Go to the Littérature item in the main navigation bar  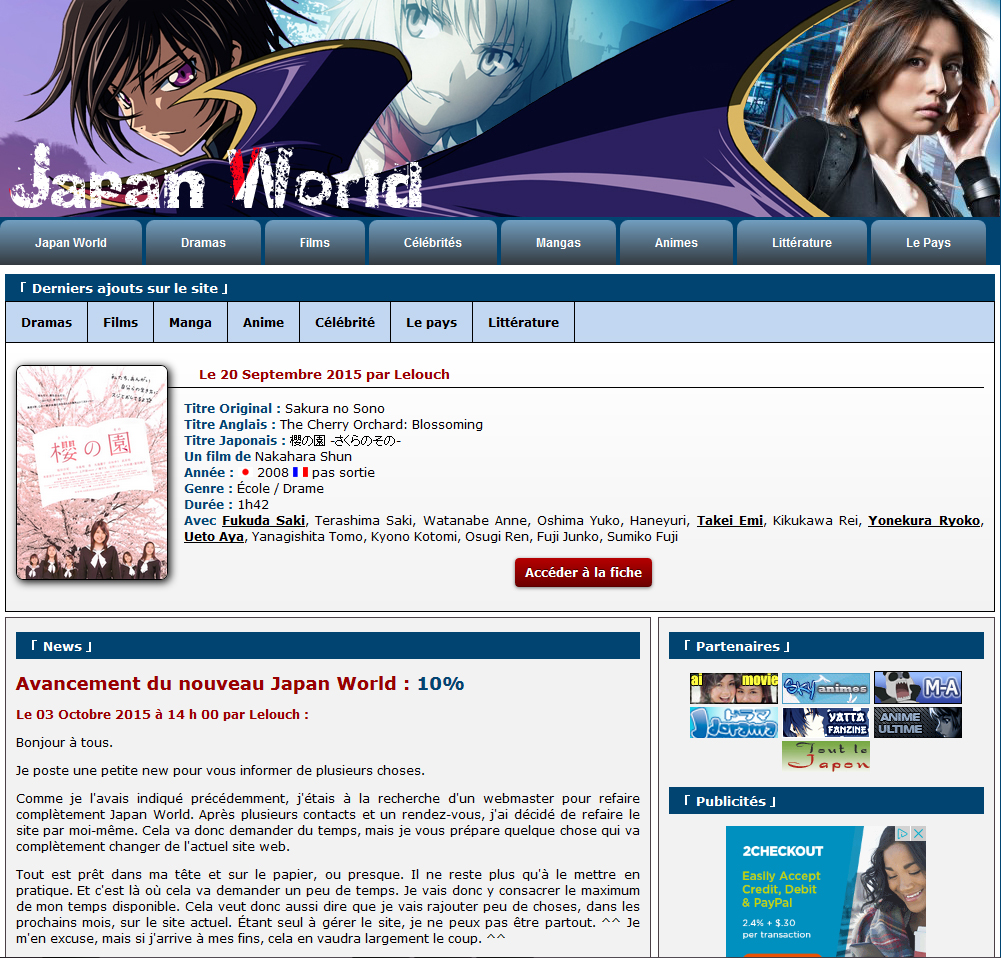[x=802, y=243]
